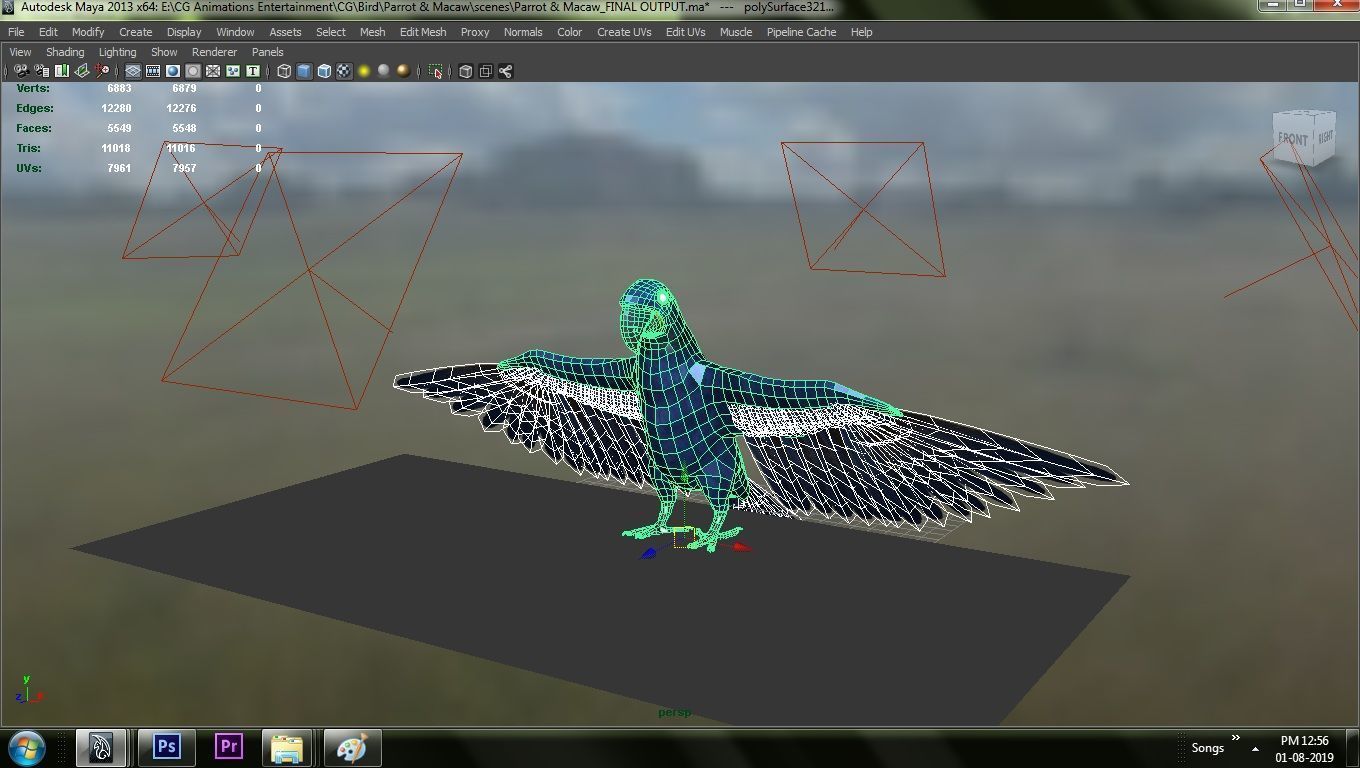Open the Edit UVs menu
1360x768 pixels.
686,32
